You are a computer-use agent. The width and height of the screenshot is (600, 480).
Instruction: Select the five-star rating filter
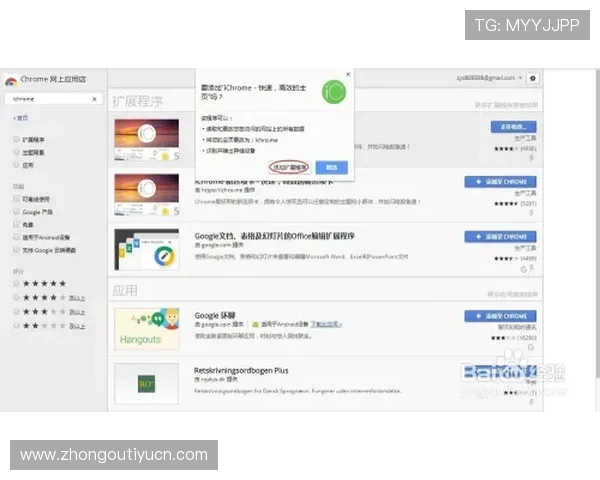(x=16, y=284)
